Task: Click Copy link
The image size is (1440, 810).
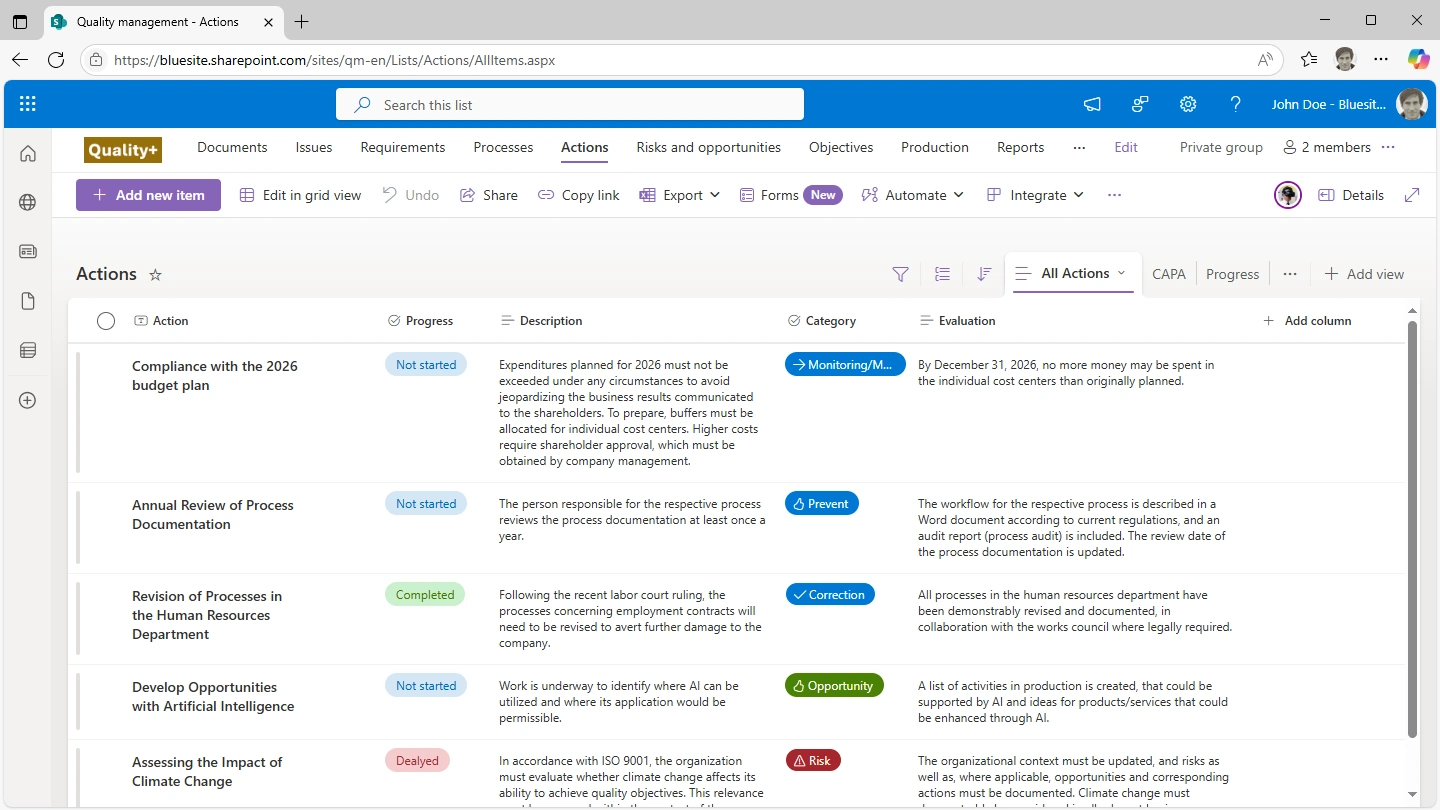Action: click(x=578, y=195)
